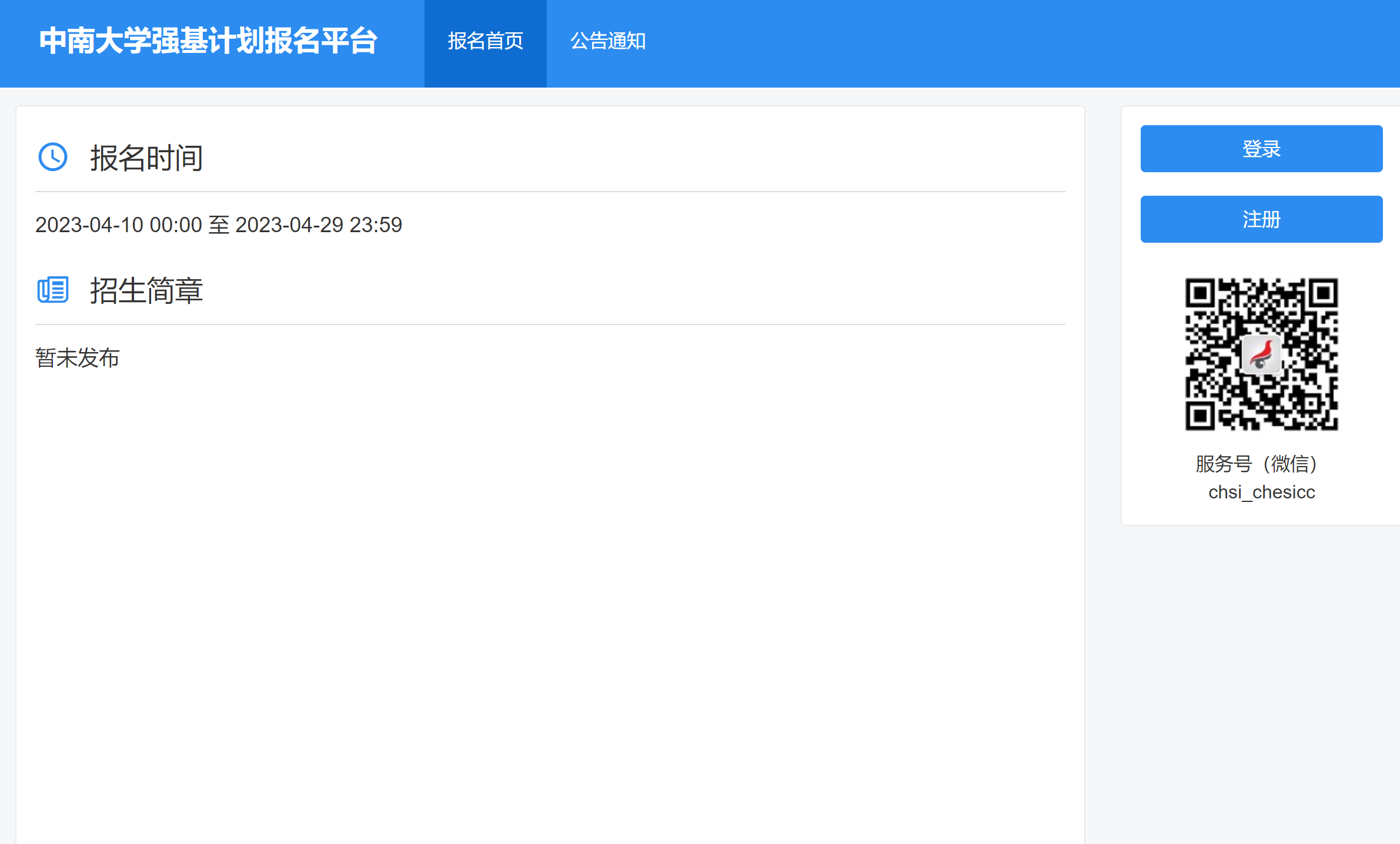1400x844 pixels.
Task: Click the 报名时间 section heading
Action: coord(146,158)
